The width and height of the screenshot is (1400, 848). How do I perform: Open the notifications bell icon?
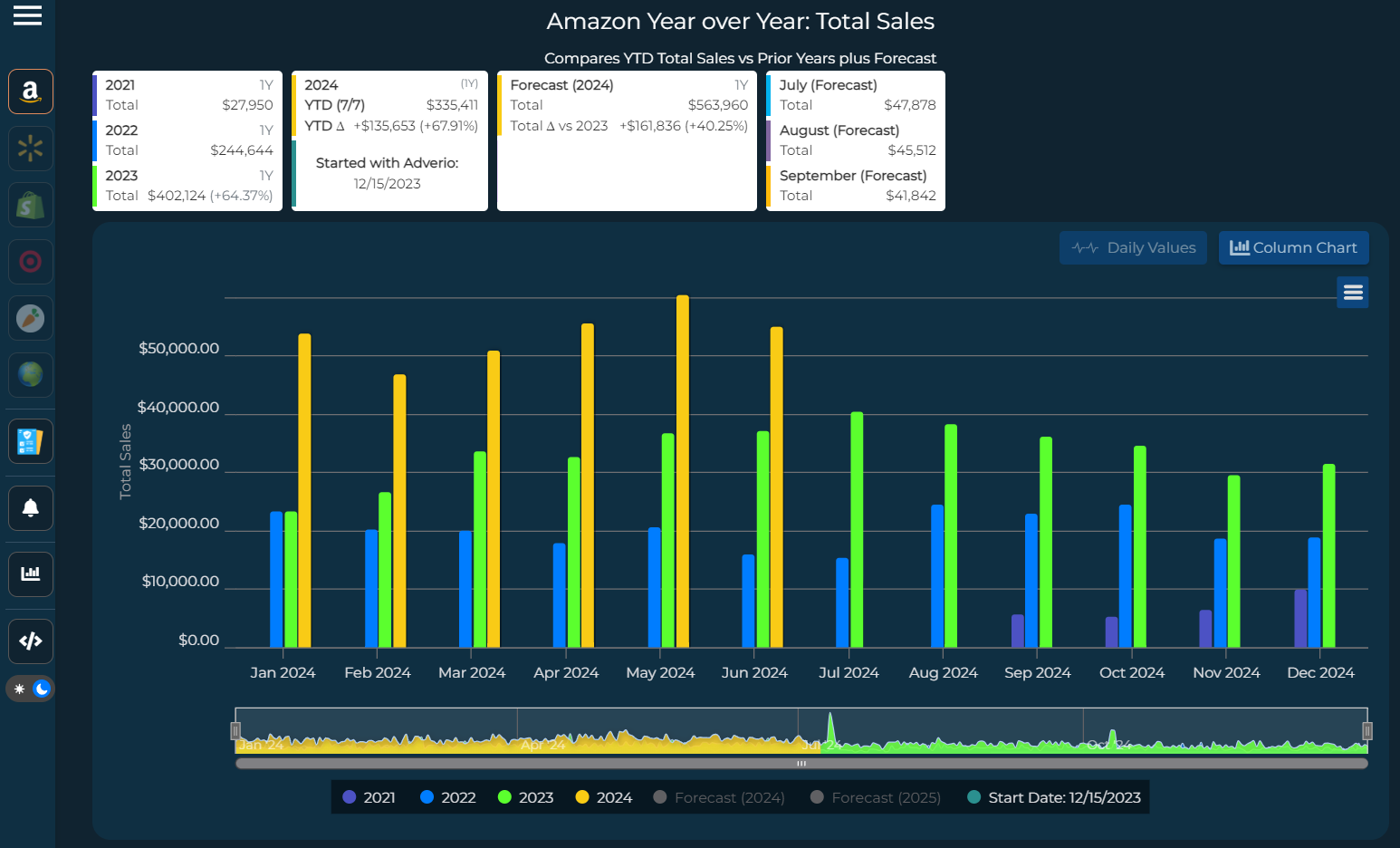click(x=31, y=508)
